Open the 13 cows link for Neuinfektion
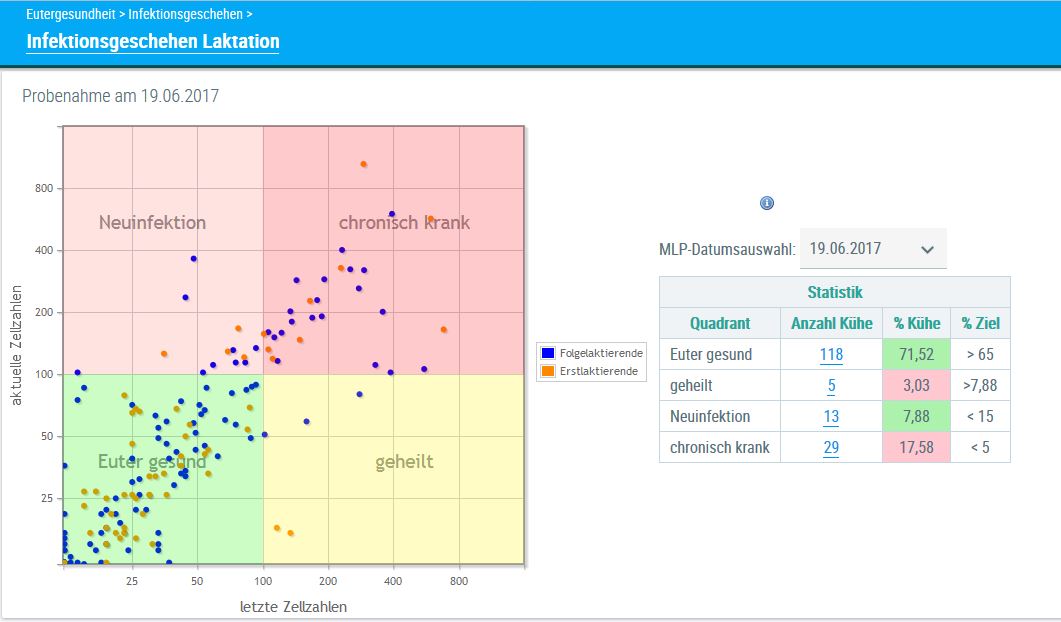Viewport: 1061px width, 622px height. (831, 416)
